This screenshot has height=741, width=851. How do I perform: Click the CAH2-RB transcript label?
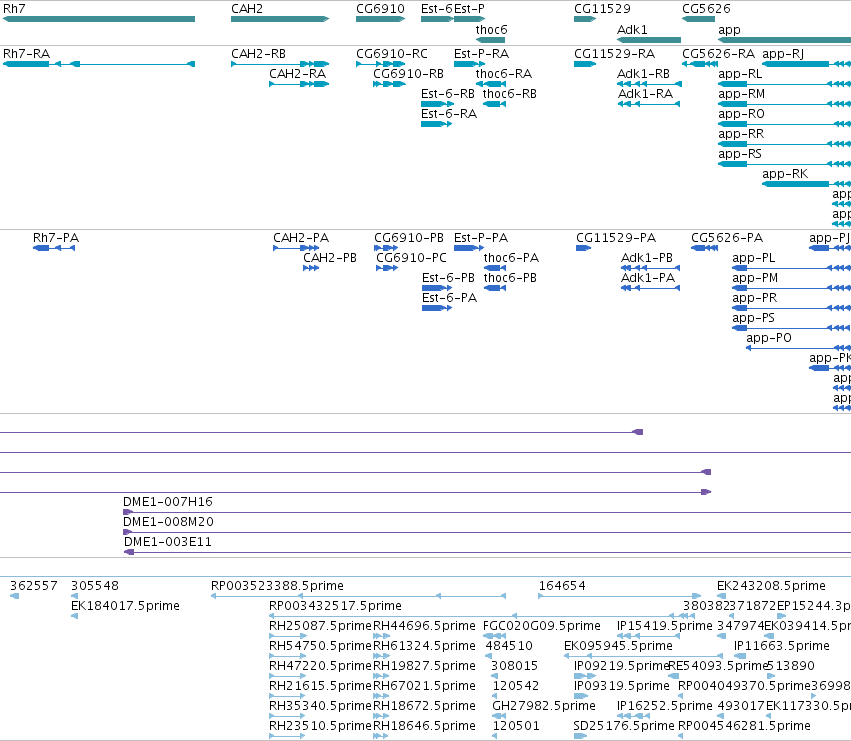pos(258,54)
